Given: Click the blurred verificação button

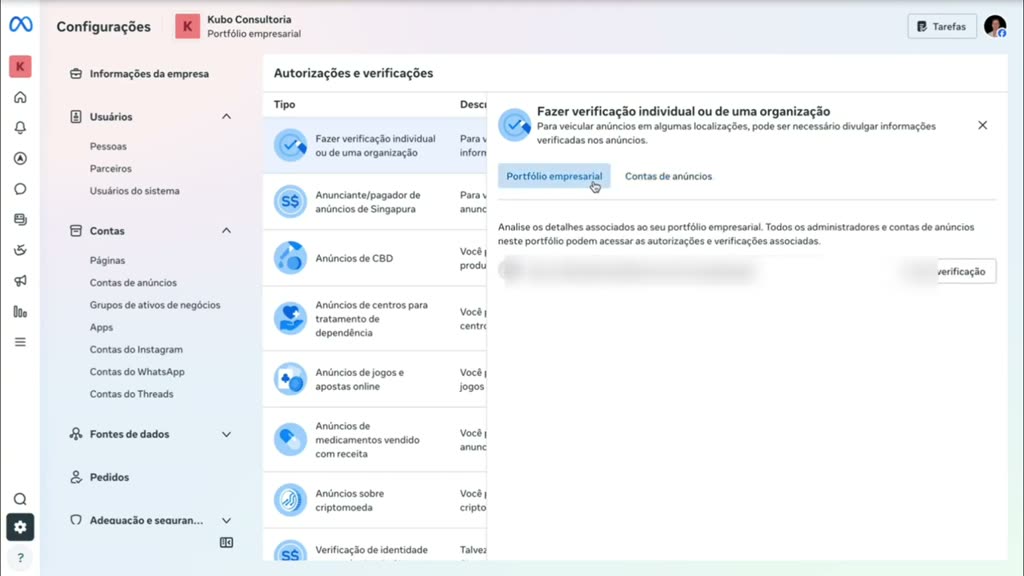Looking at the screenshot, I should pyautogui.click(x=948, y=272).
